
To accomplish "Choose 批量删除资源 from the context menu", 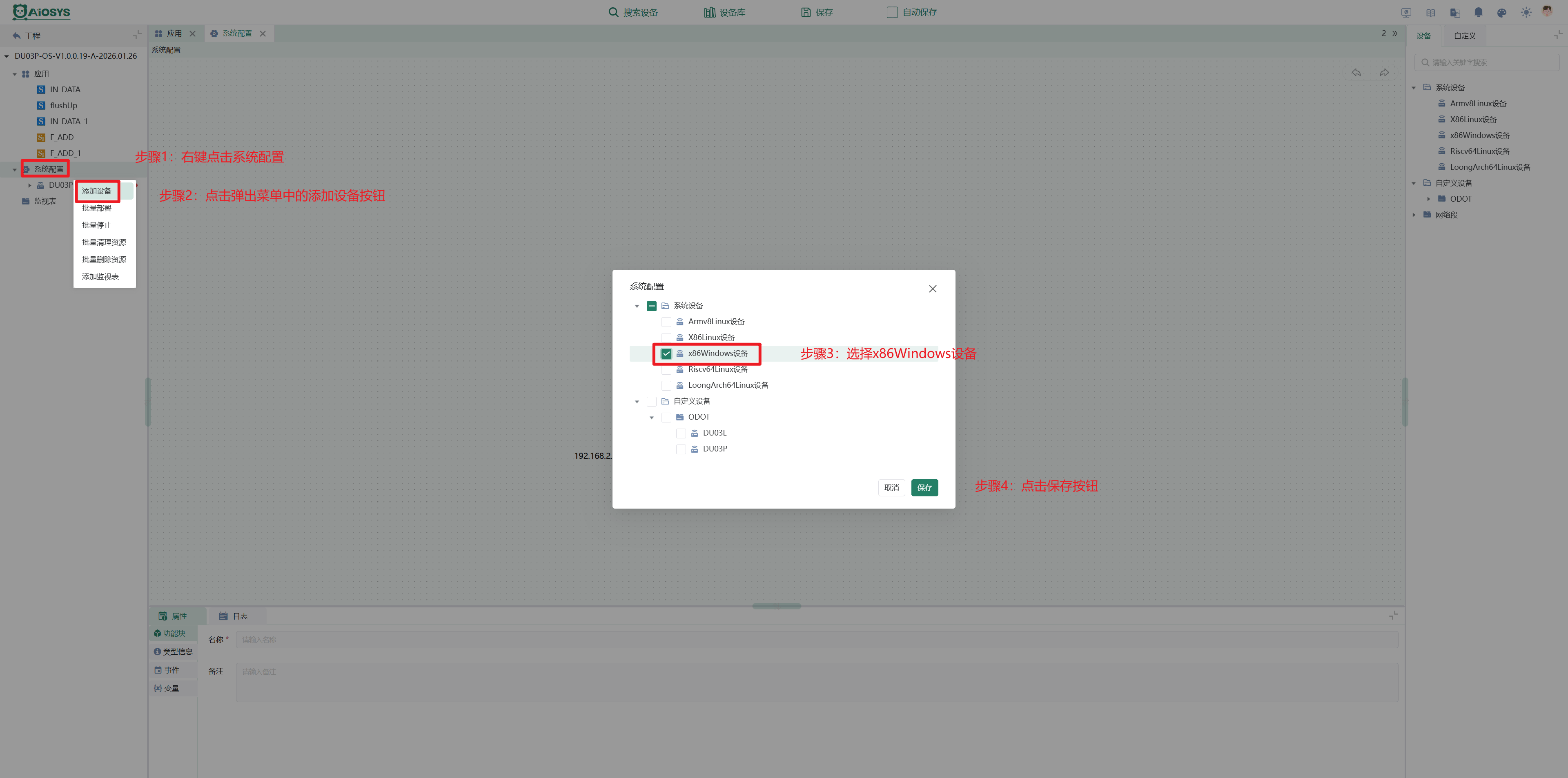I will coord(104,259).
